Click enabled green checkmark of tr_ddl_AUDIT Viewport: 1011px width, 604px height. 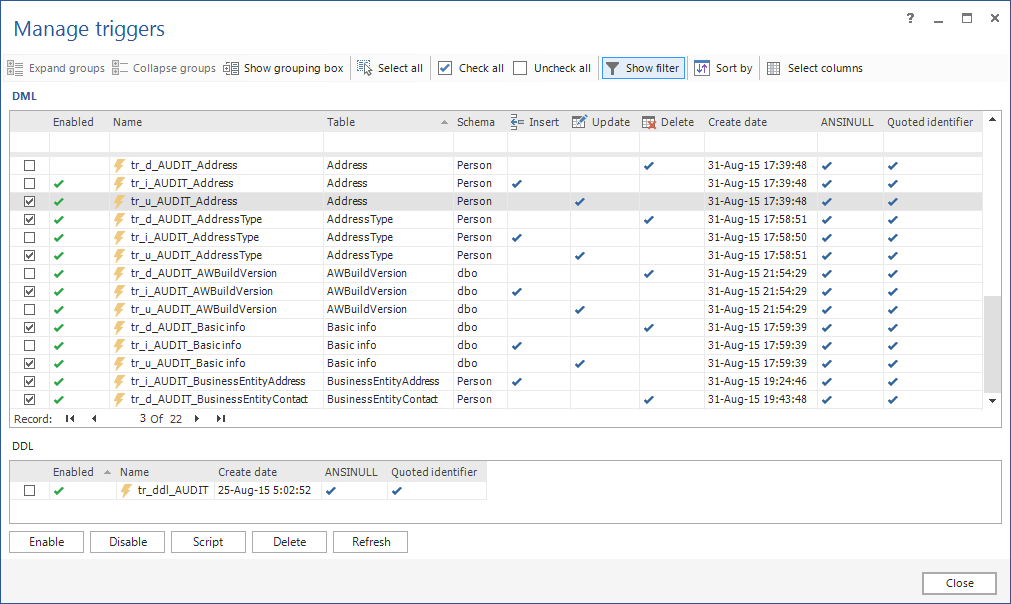59,491
